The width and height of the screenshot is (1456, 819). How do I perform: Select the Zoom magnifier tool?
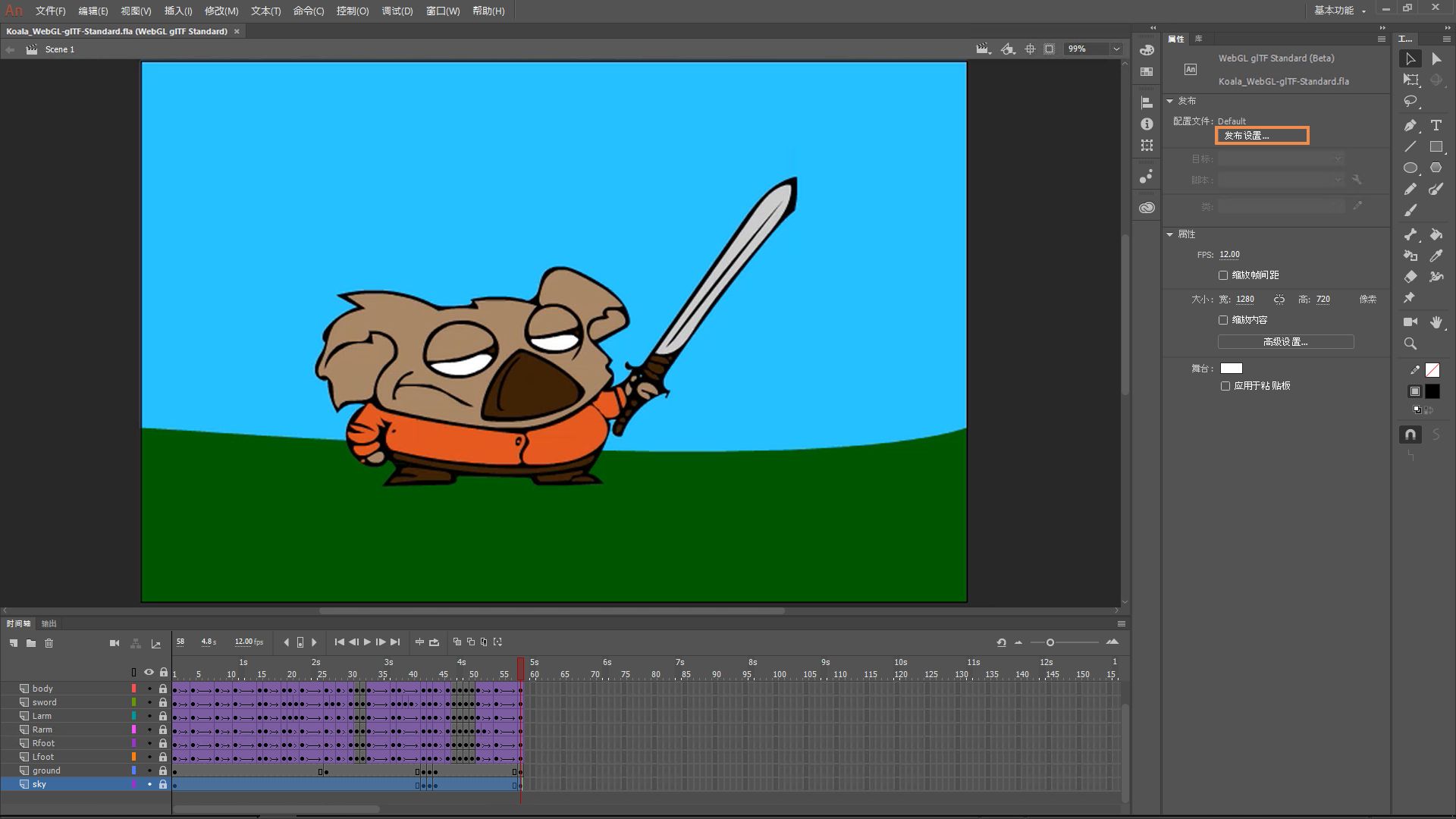coord(1410,344)
